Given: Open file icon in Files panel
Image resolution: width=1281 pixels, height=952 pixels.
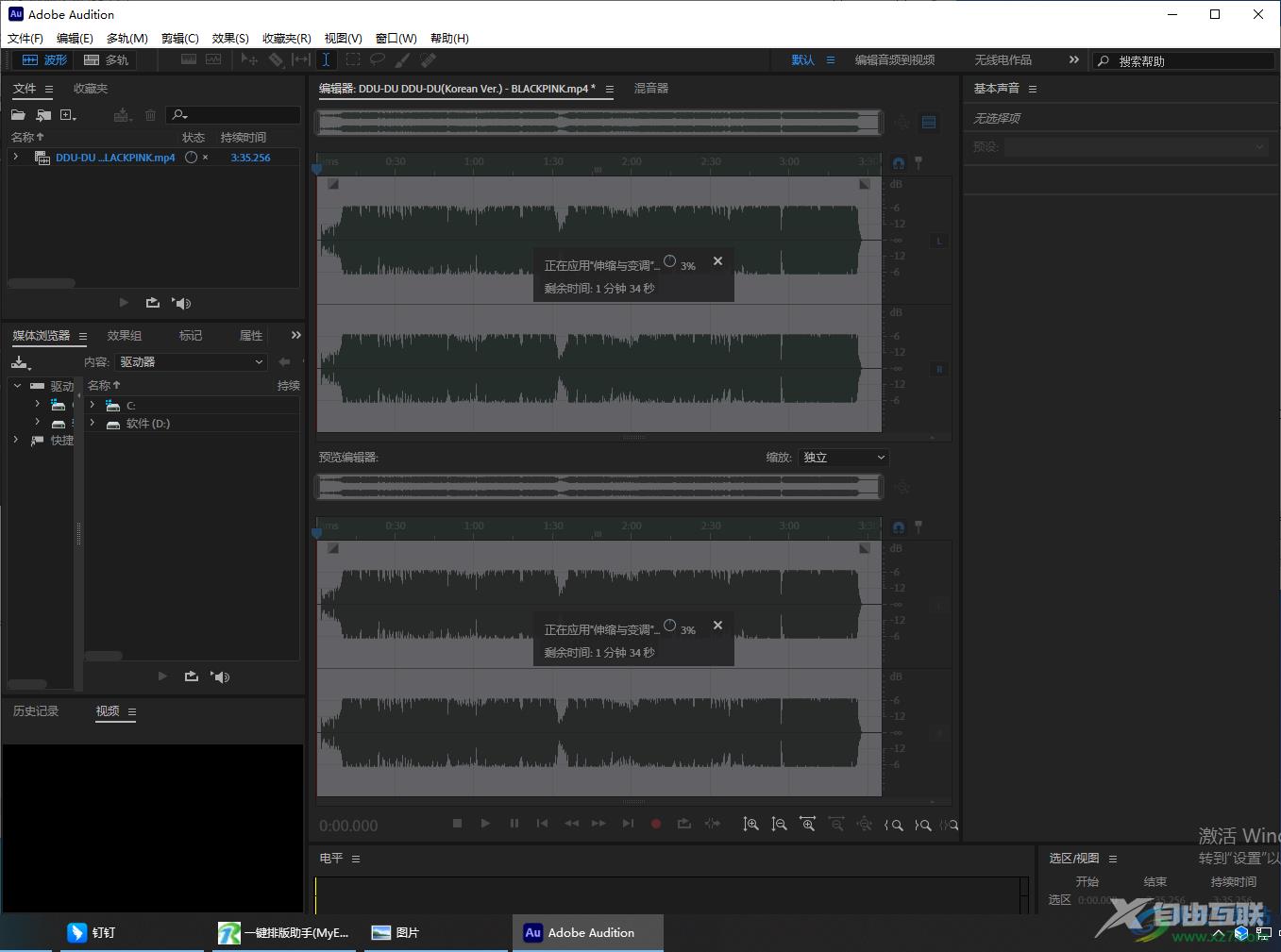Looking at the screenshot, I should click(x=18, y=115).
